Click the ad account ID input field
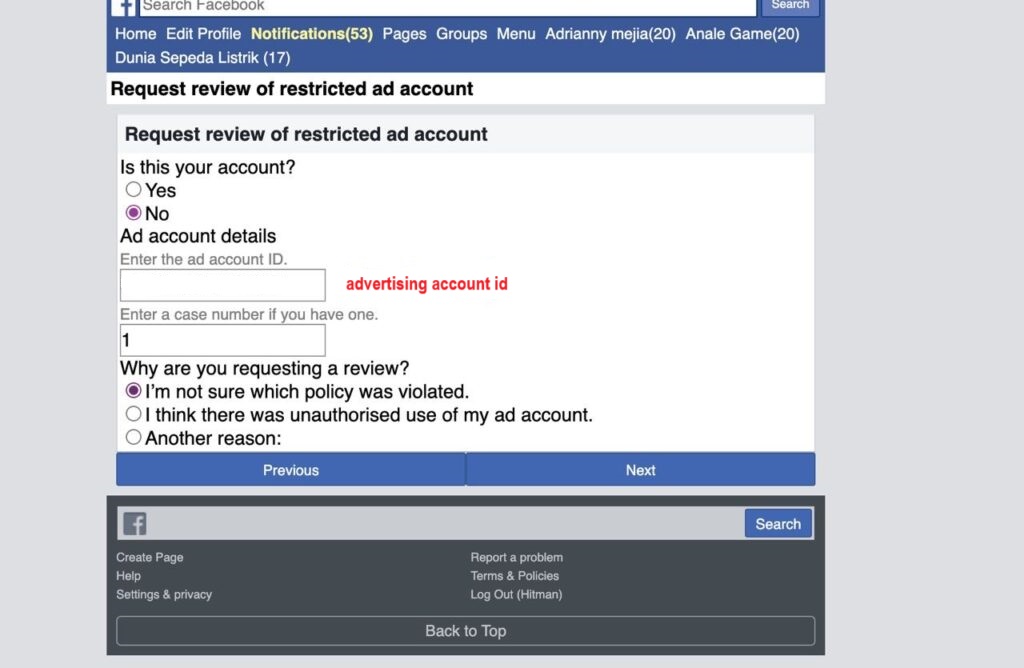The image size is (1024, 668). (223, 285)
